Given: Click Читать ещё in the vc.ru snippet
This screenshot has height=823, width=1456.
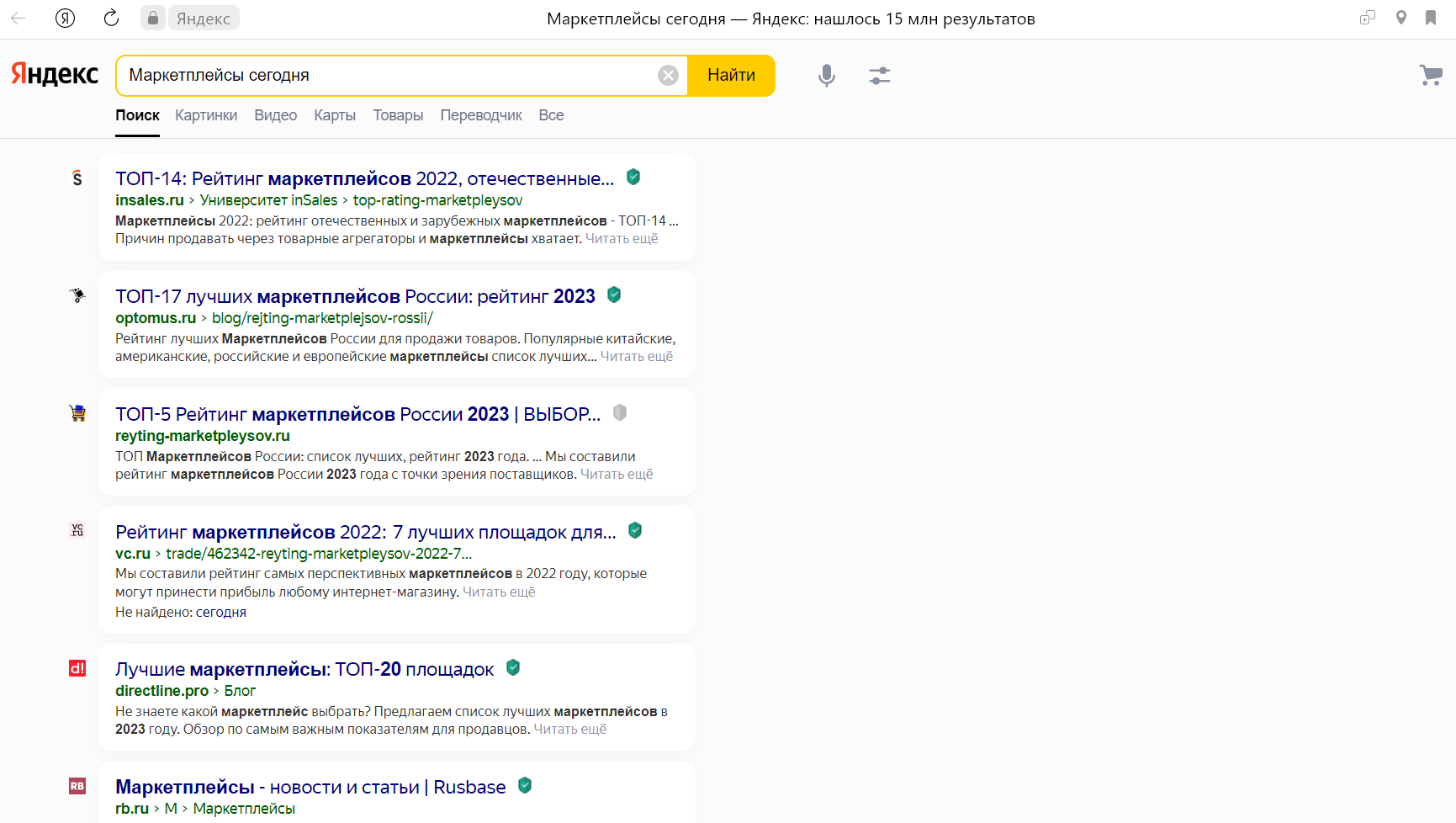Looking at the screenshot, I should click(x=499, y=592).
